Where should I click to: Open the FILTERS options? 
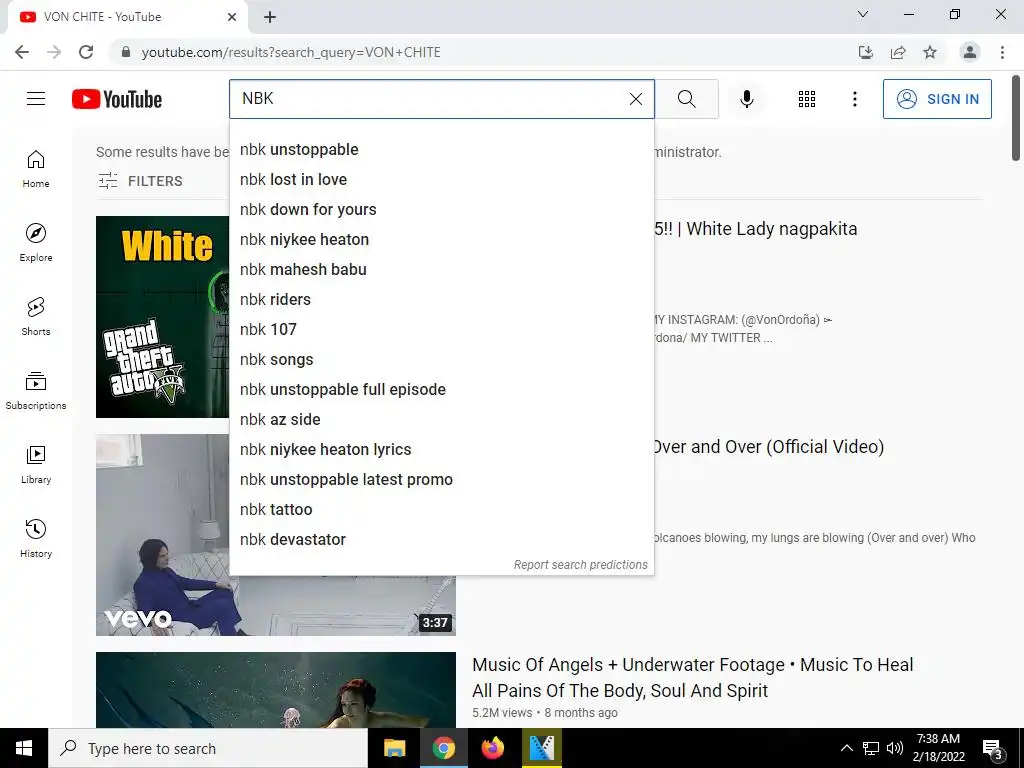[140, 181]
